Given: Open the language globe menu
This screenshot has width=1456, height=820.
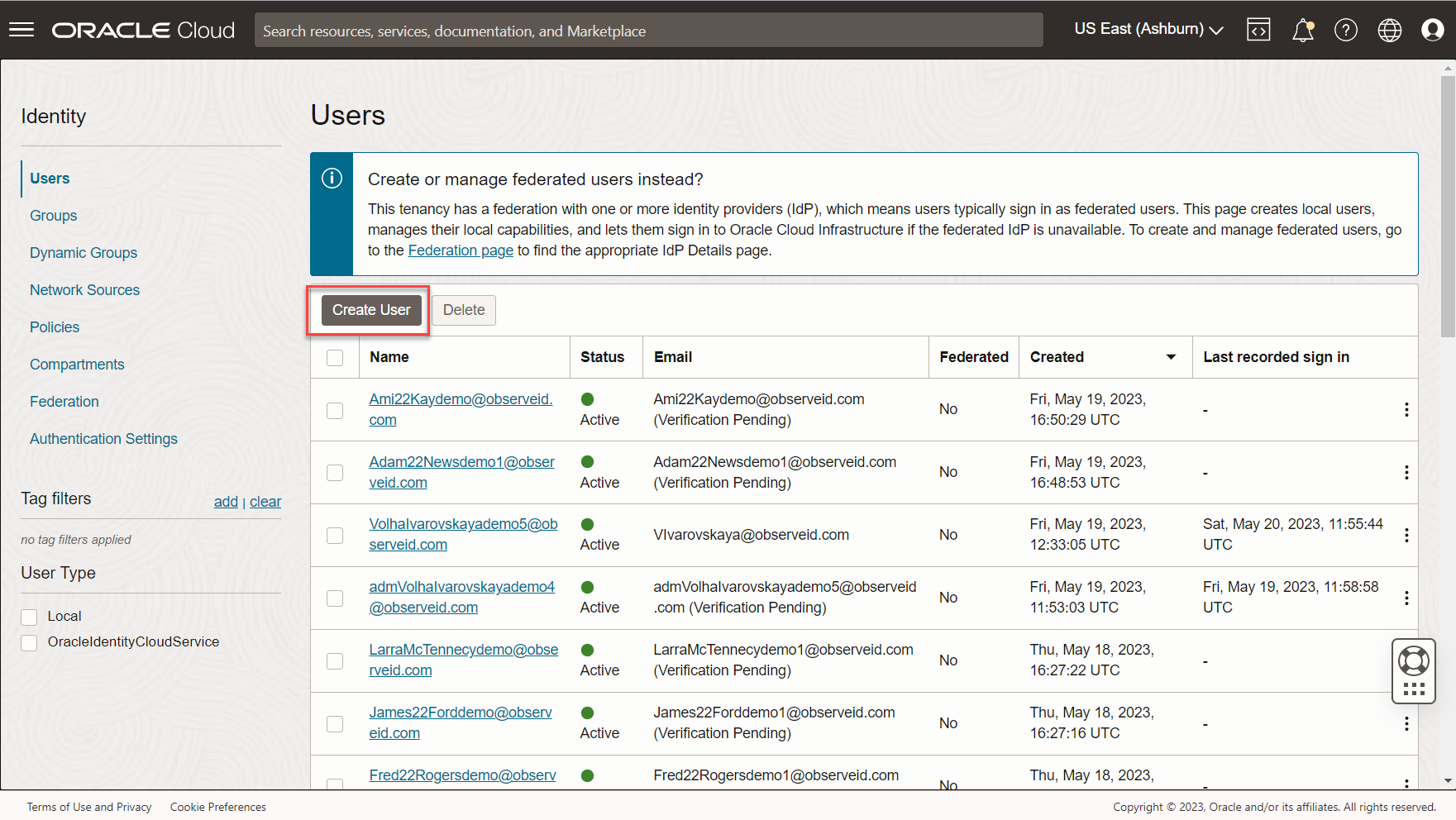Looking at the screenshot, I should 1389,31.
